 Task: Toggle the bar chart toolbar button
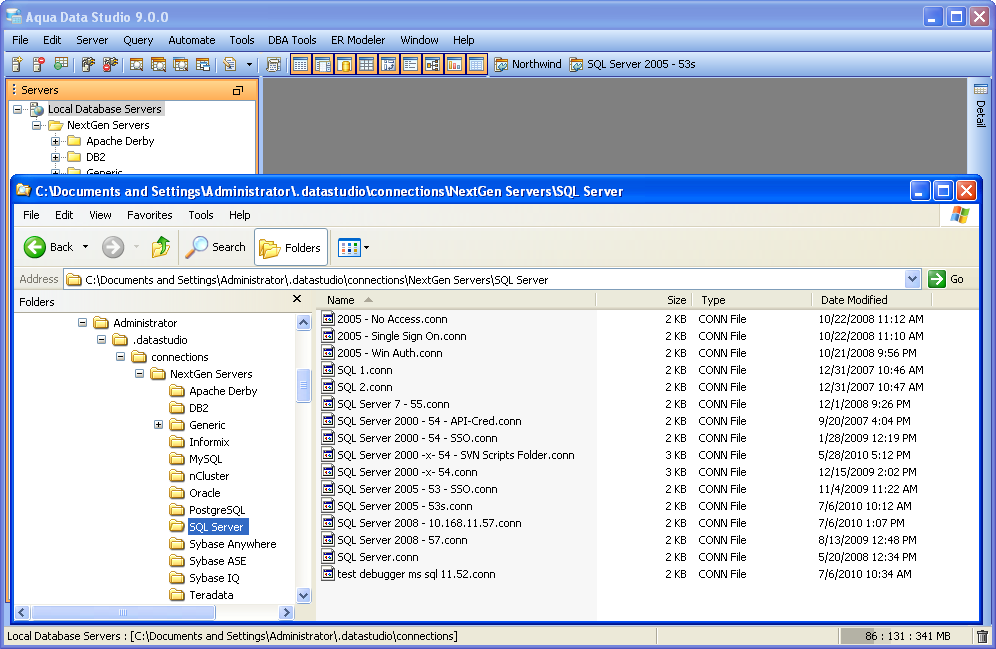454,64
